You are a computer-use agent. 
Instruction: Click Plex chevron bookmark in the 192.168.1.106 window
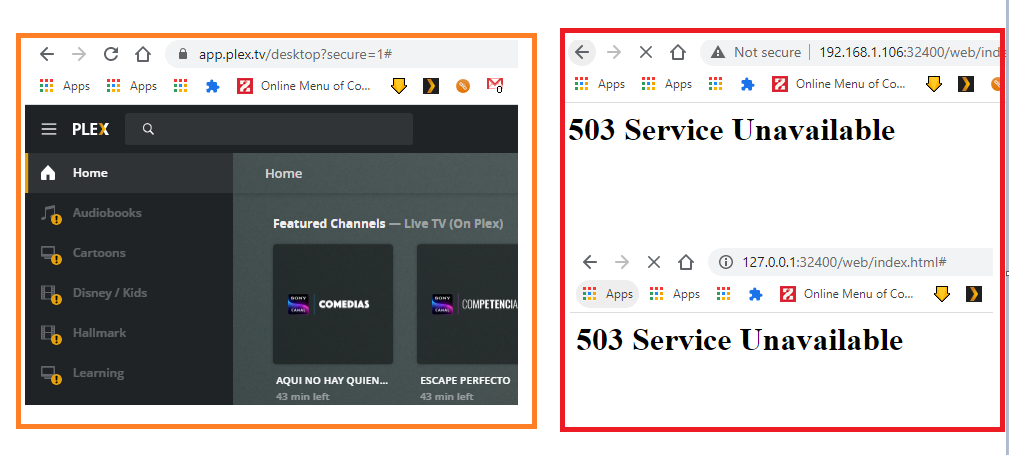pos(965,84)
